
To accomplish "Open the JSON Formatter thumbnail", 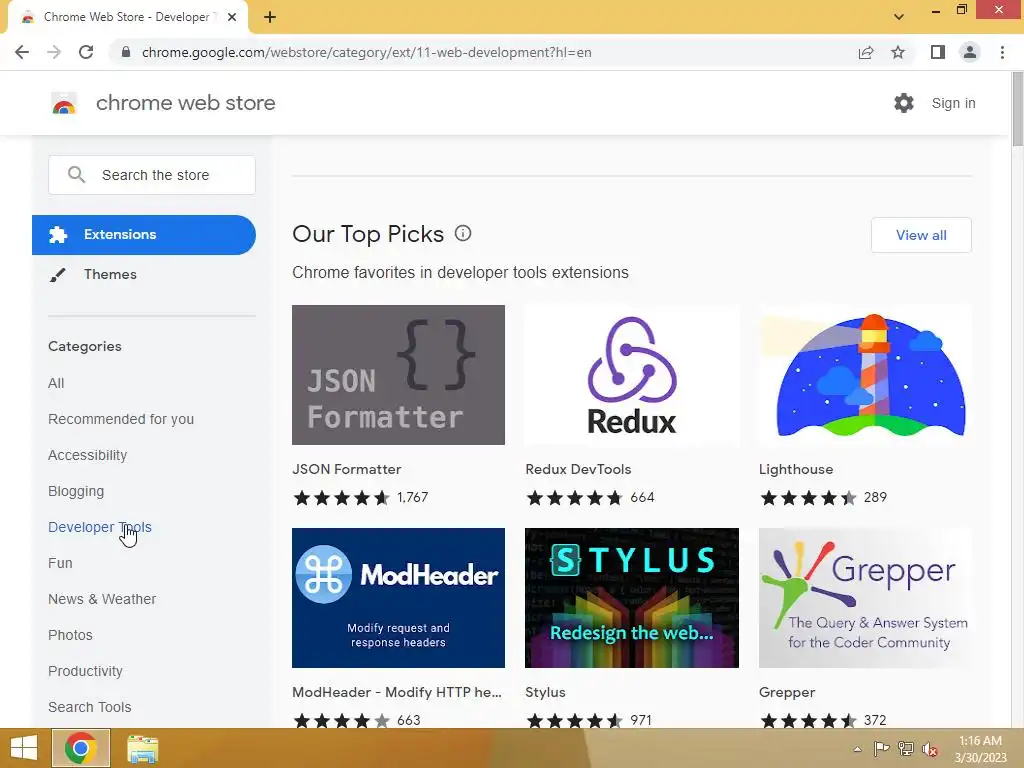I will click(x=398, y=375).
